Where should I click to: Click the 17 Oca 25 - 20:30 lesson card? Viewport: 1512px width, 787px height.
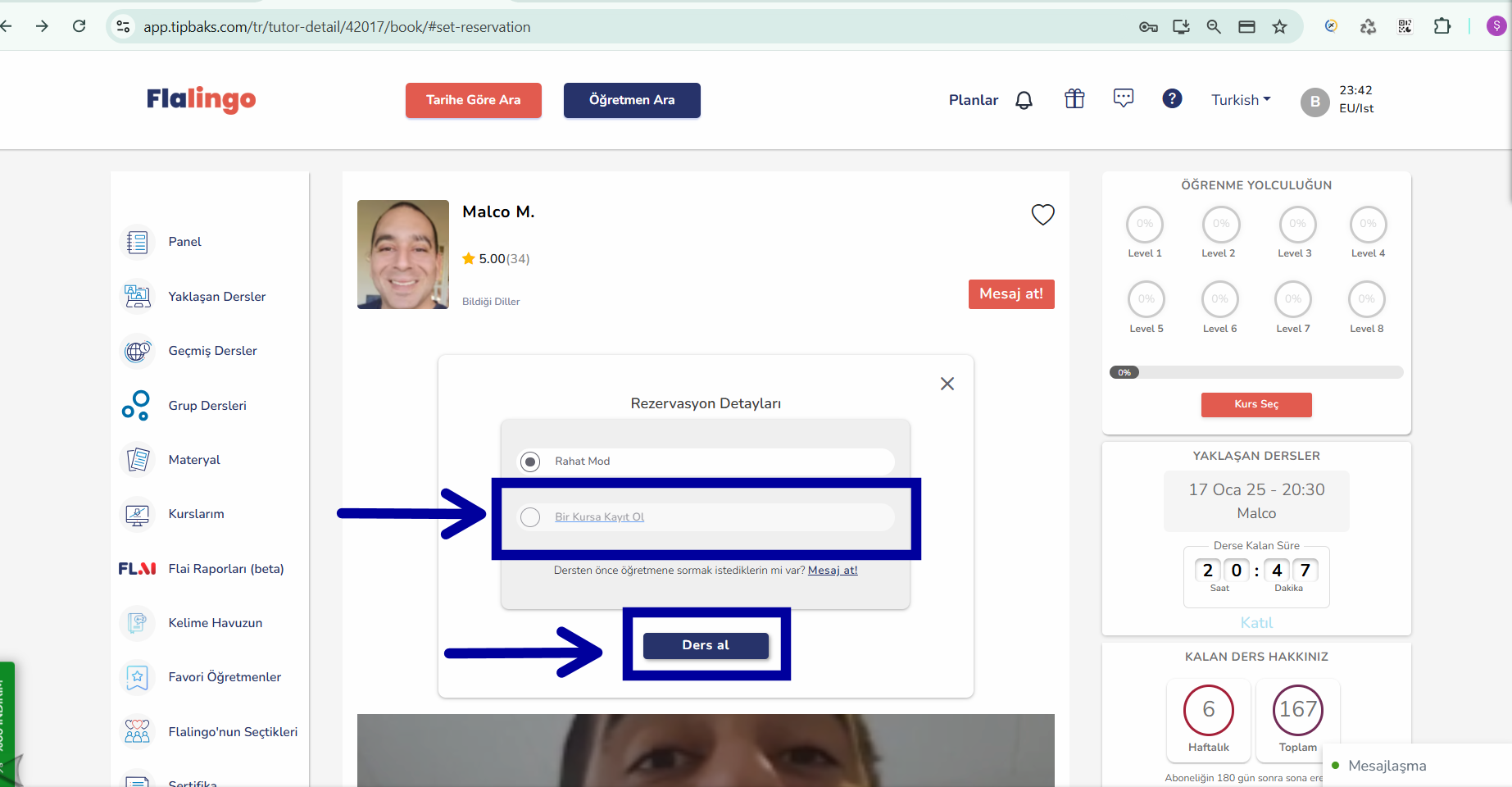point(1256,501)
